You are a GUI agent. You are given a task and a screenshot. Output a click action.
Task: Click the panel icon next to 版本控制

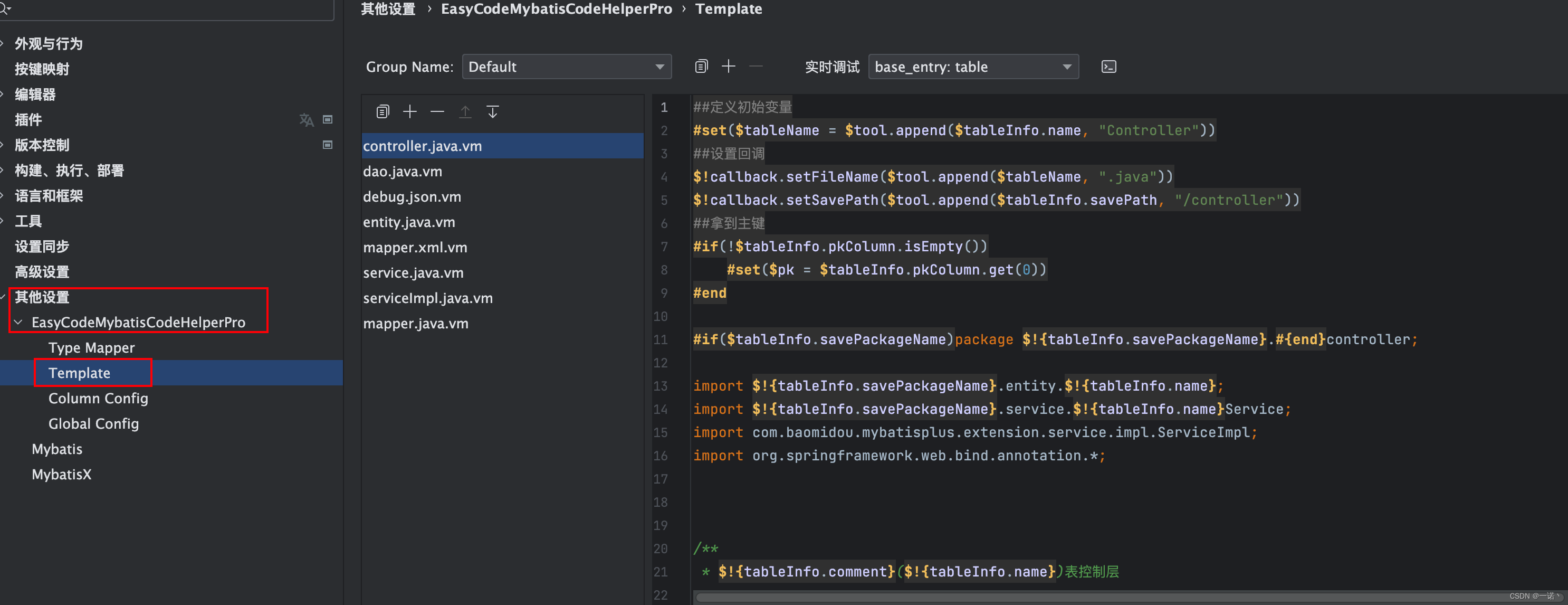click(x=328, y=145)
